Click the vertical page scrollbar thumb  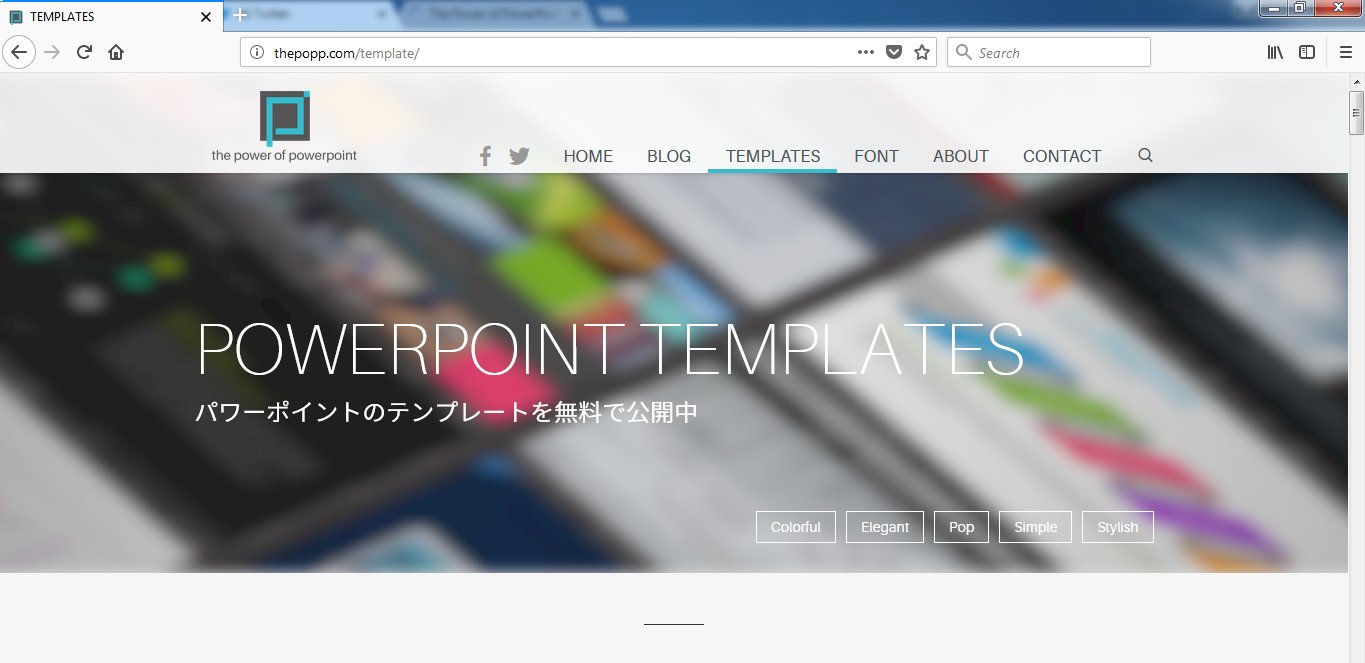pyautogui.click(x=1357, y=112)
